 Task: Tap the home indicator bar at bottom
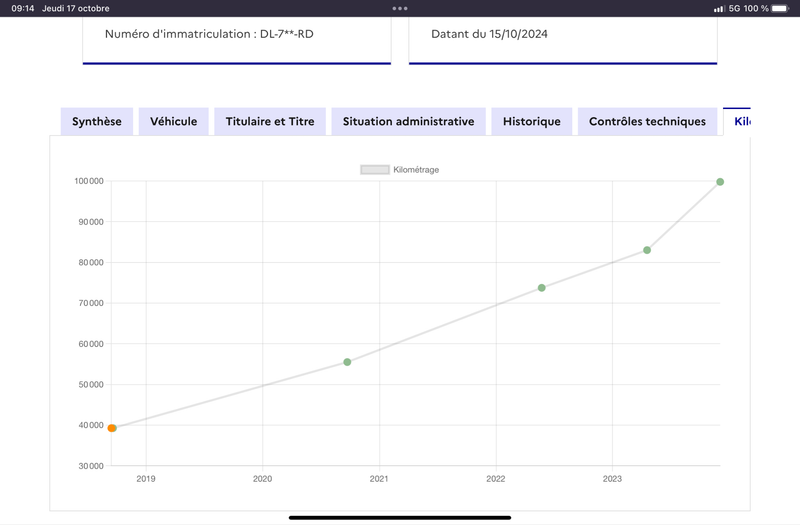[400, 517]
